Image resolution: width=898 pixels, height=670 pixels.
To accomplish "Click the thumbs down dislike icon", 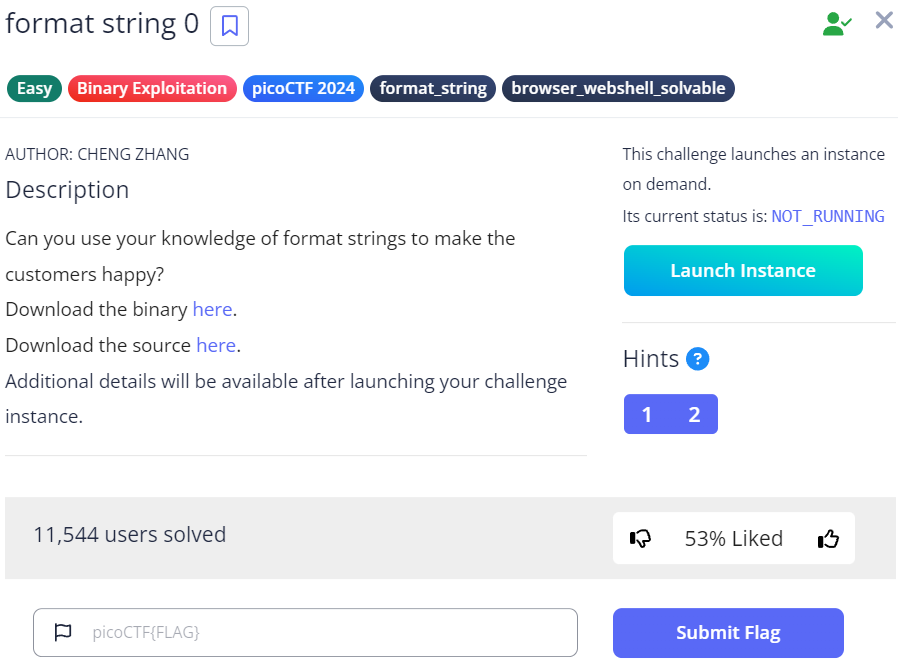I will tap(641, 539).
